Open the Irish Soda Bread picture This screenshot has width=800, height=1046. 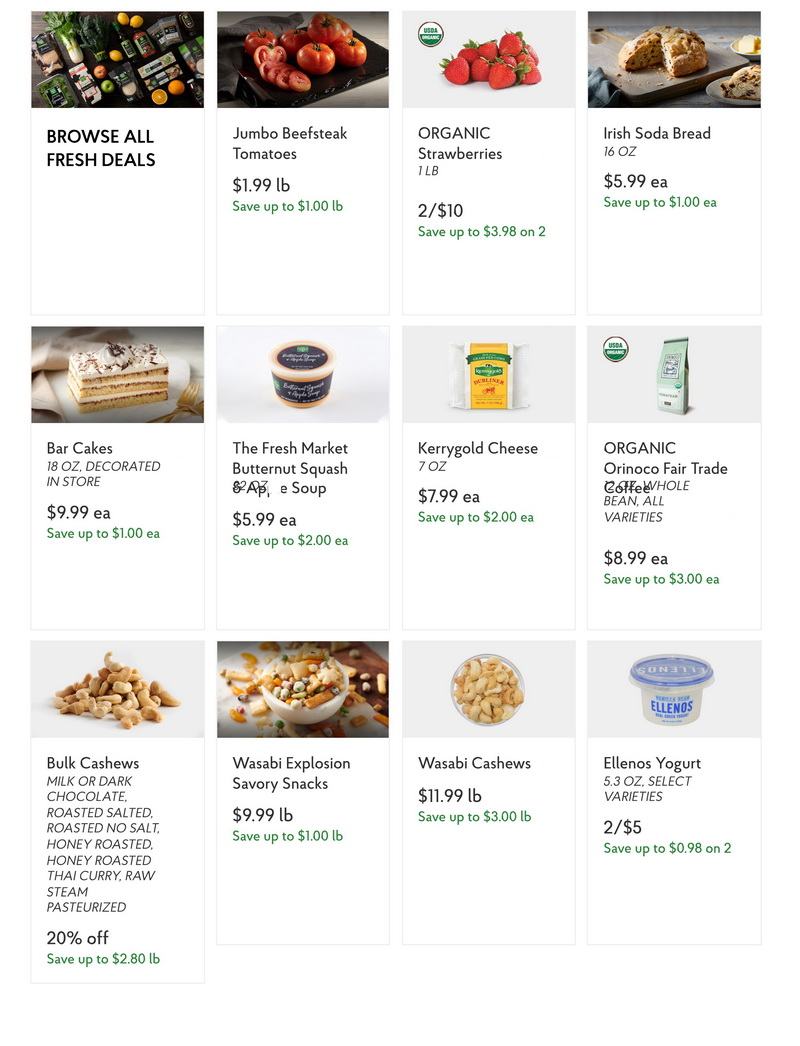click(674, 59)
